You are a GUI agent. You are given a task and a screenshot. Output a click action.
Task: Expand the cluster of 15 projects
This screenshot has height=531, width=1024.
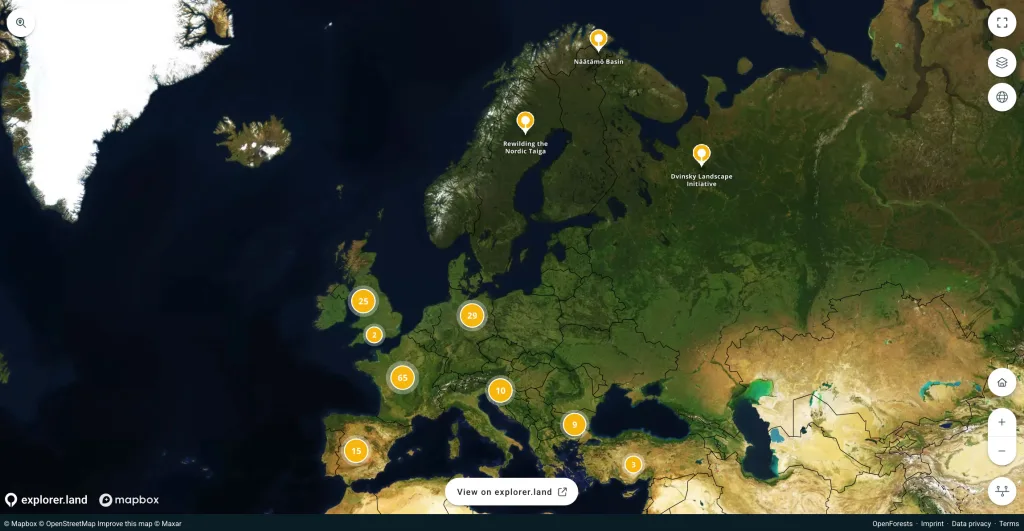point(356,451)
